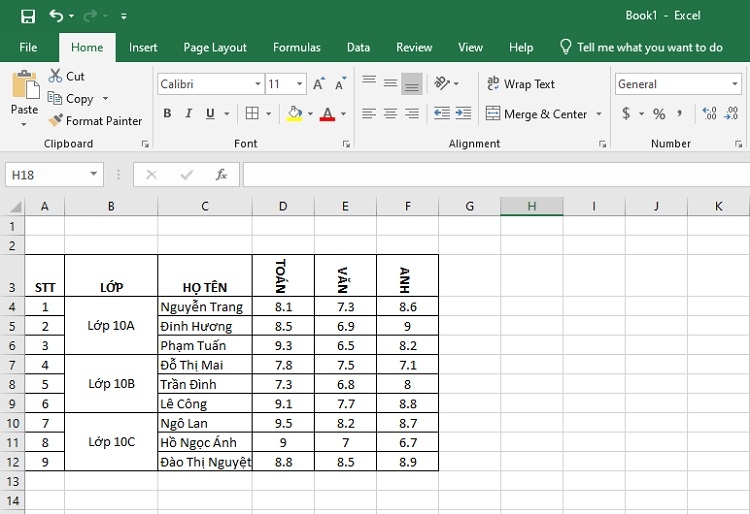Image resolution: width=750 pixels, height=514 pixels.
Task: Click the formula bar Enter checkmark icon
Action: pos(187,175)
